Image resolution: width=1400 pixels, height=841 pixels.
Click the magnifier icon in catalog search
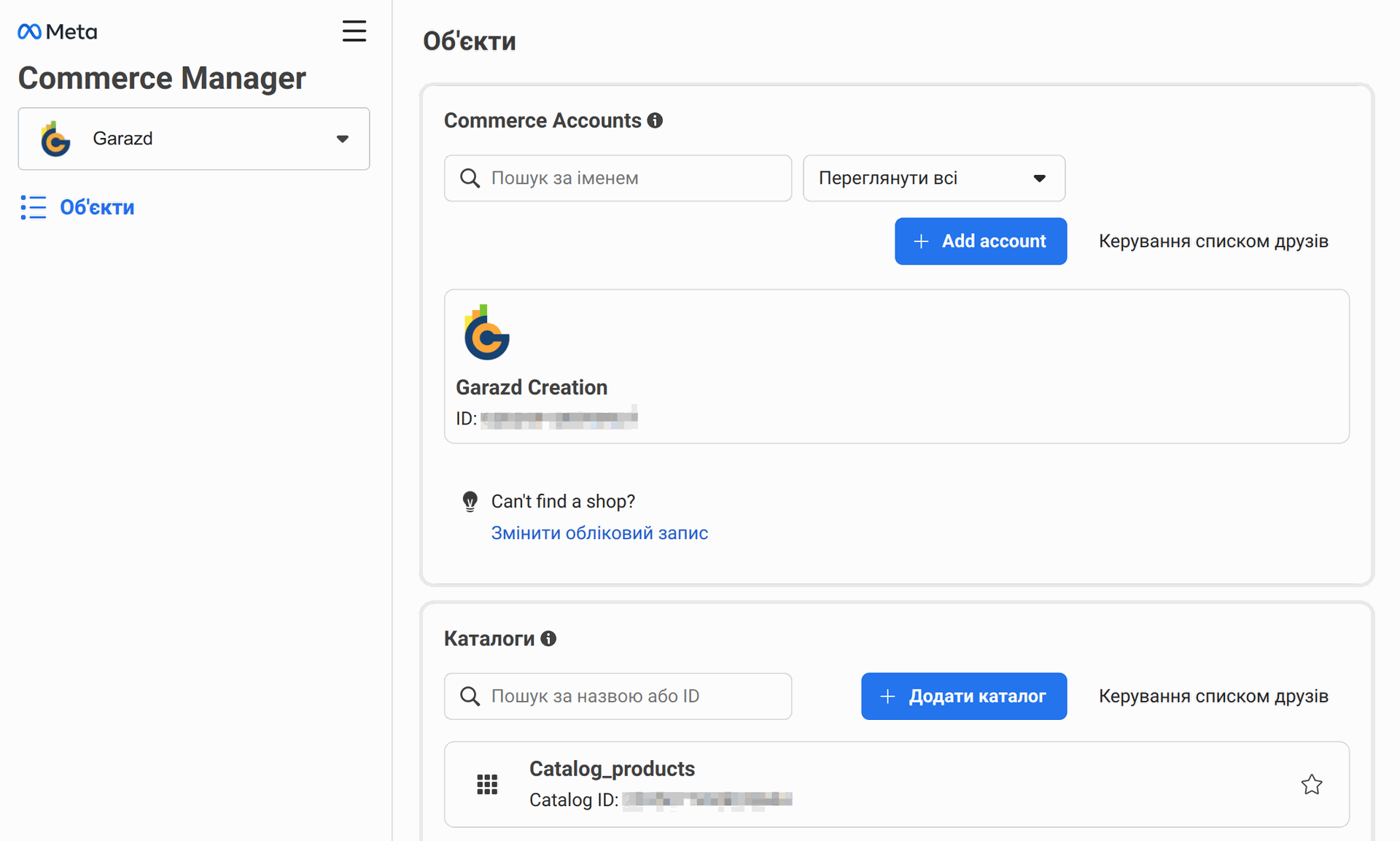click(470, 697)
